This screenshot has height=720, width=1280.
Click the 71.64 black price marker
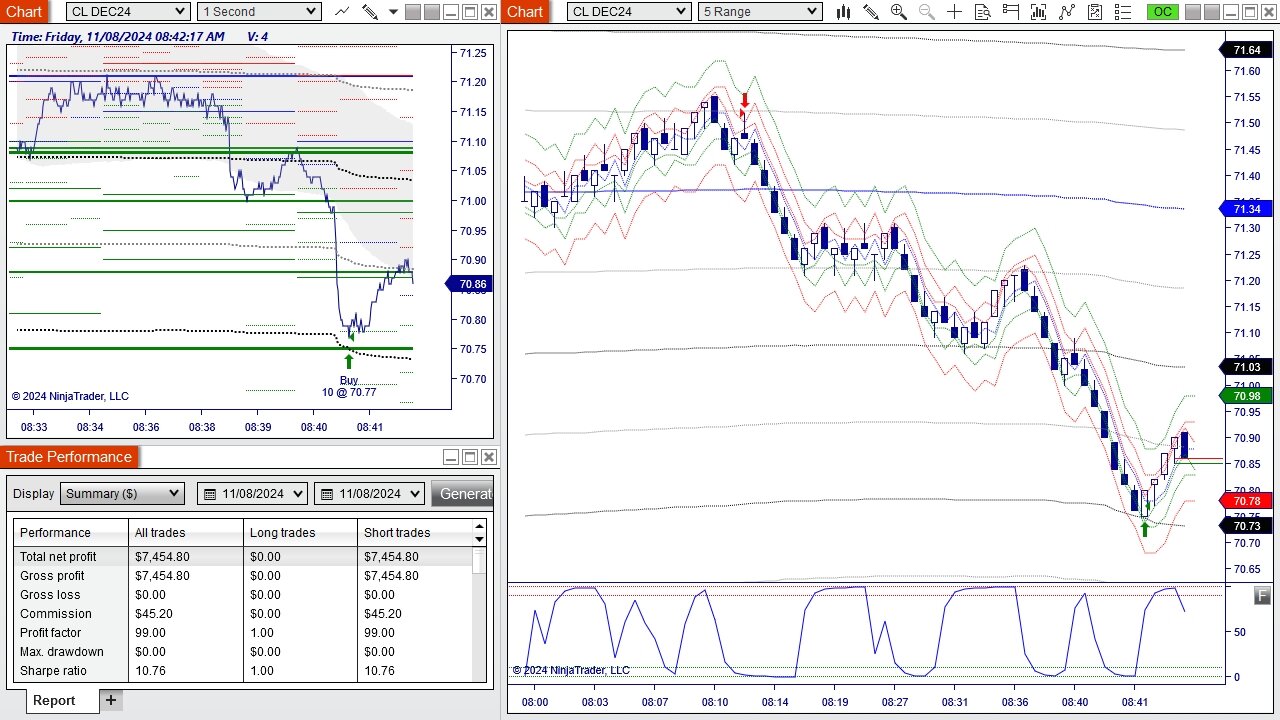point(1246,50)
